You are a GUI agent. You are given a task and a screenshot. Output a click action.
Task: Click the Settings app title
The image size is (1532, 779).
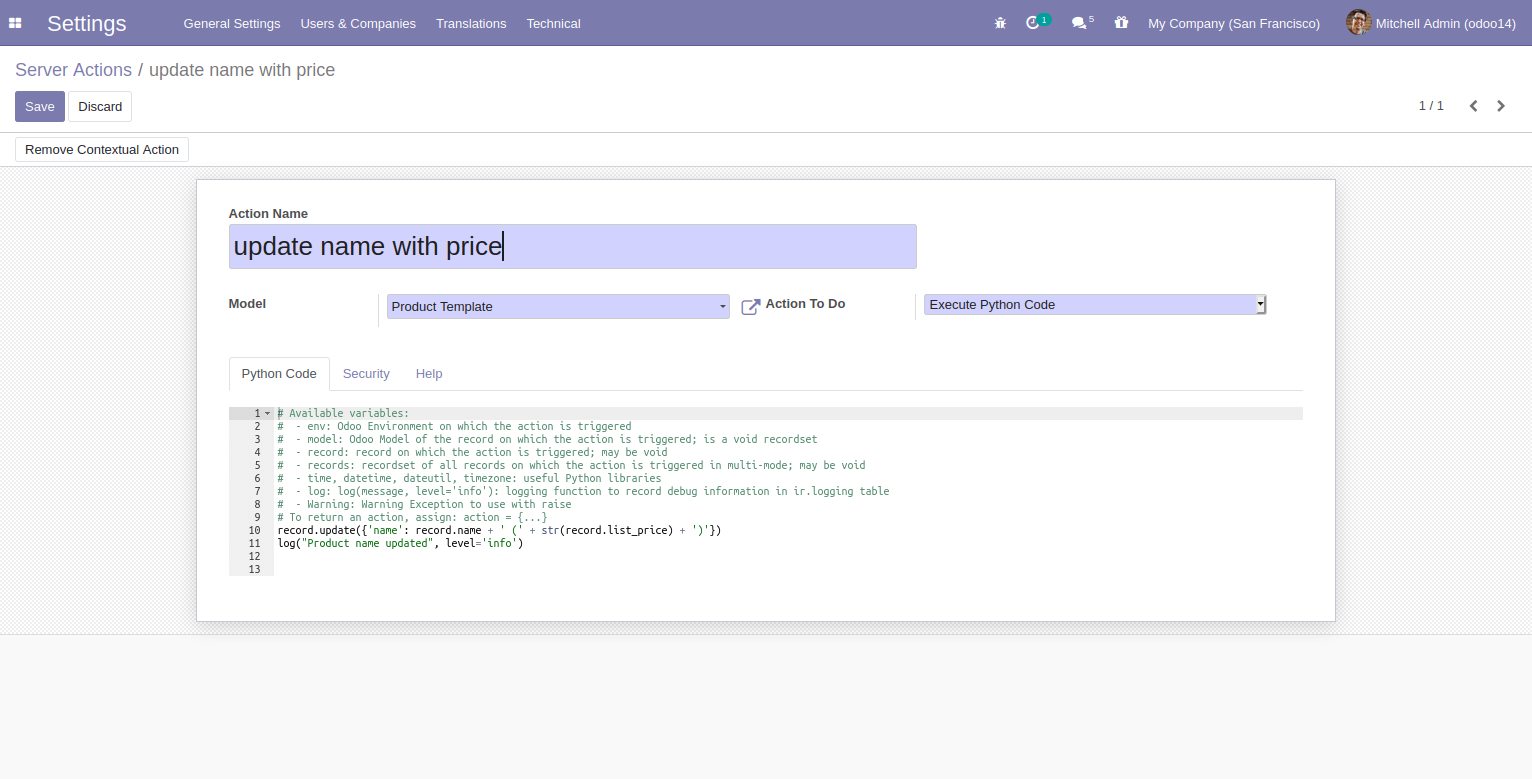(x=87, y=23)
